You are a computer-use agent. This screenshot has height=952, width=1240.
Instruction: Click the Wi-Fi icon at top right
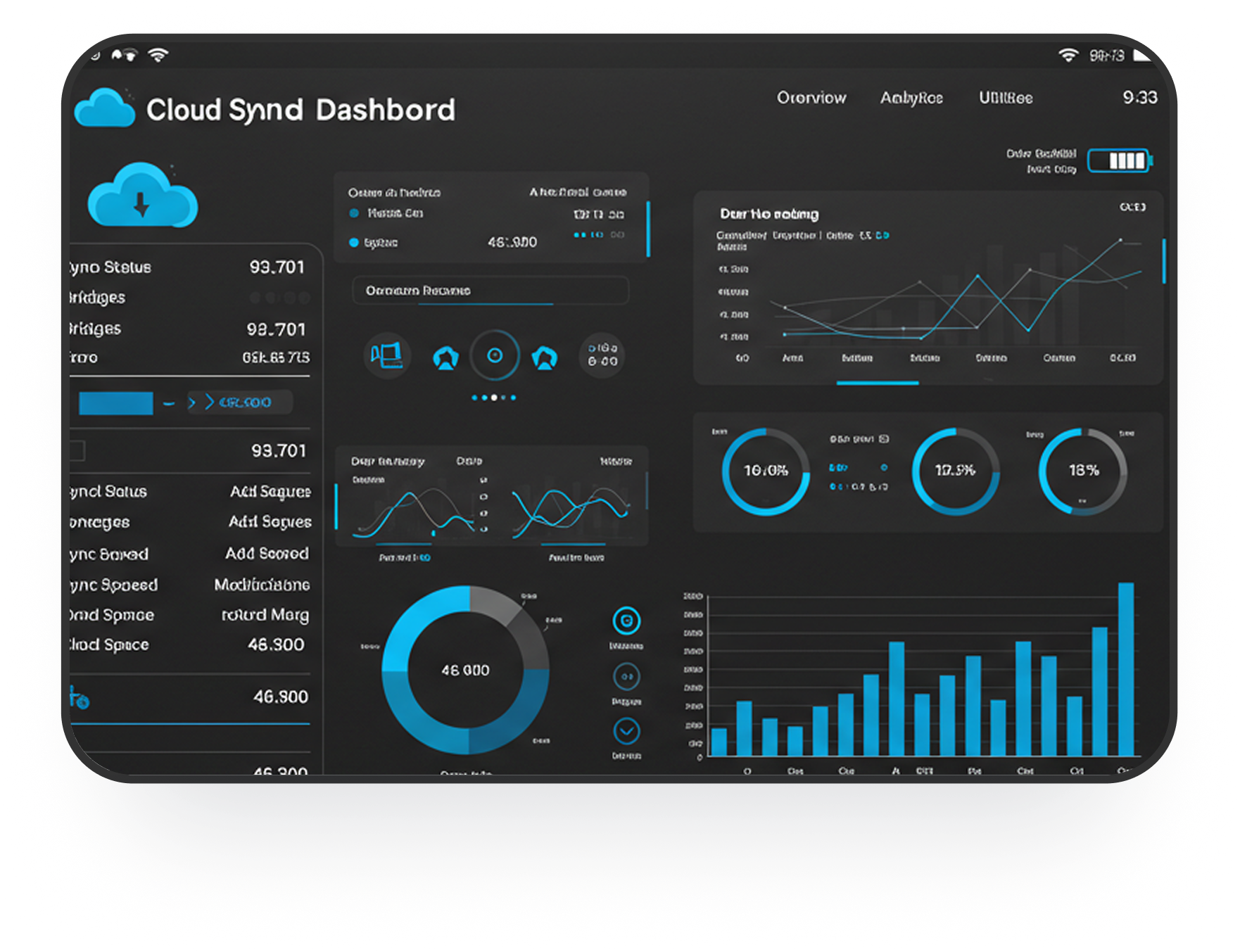[1068, 56]
